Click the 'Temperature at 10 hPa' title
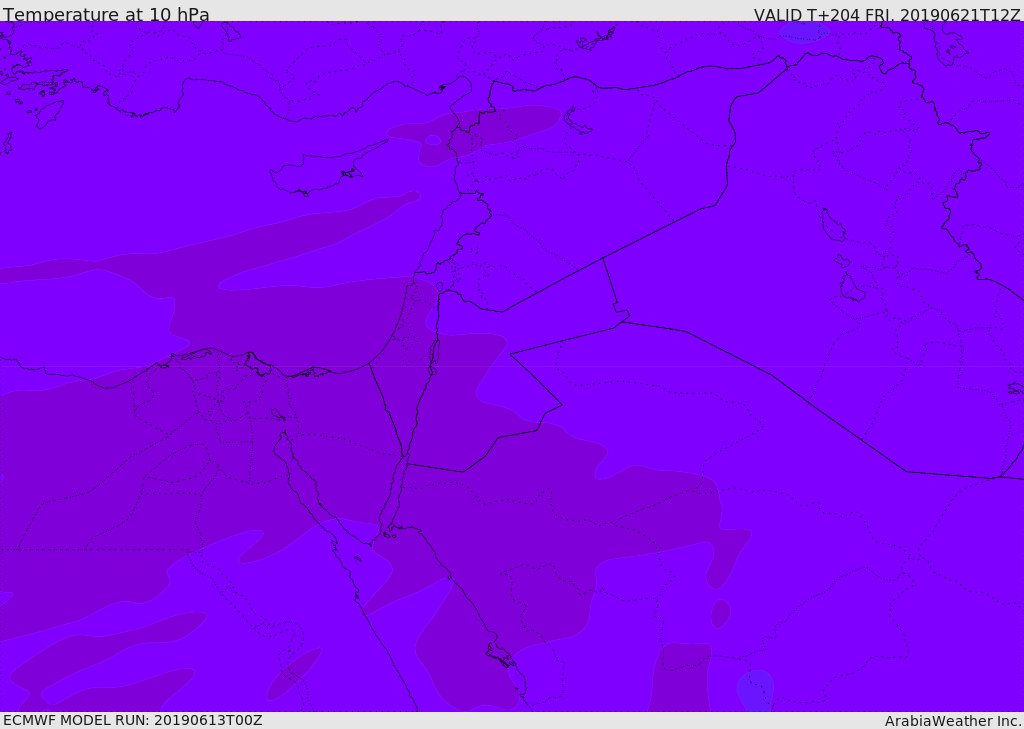 pyautogui.click(x=106, y=14)
